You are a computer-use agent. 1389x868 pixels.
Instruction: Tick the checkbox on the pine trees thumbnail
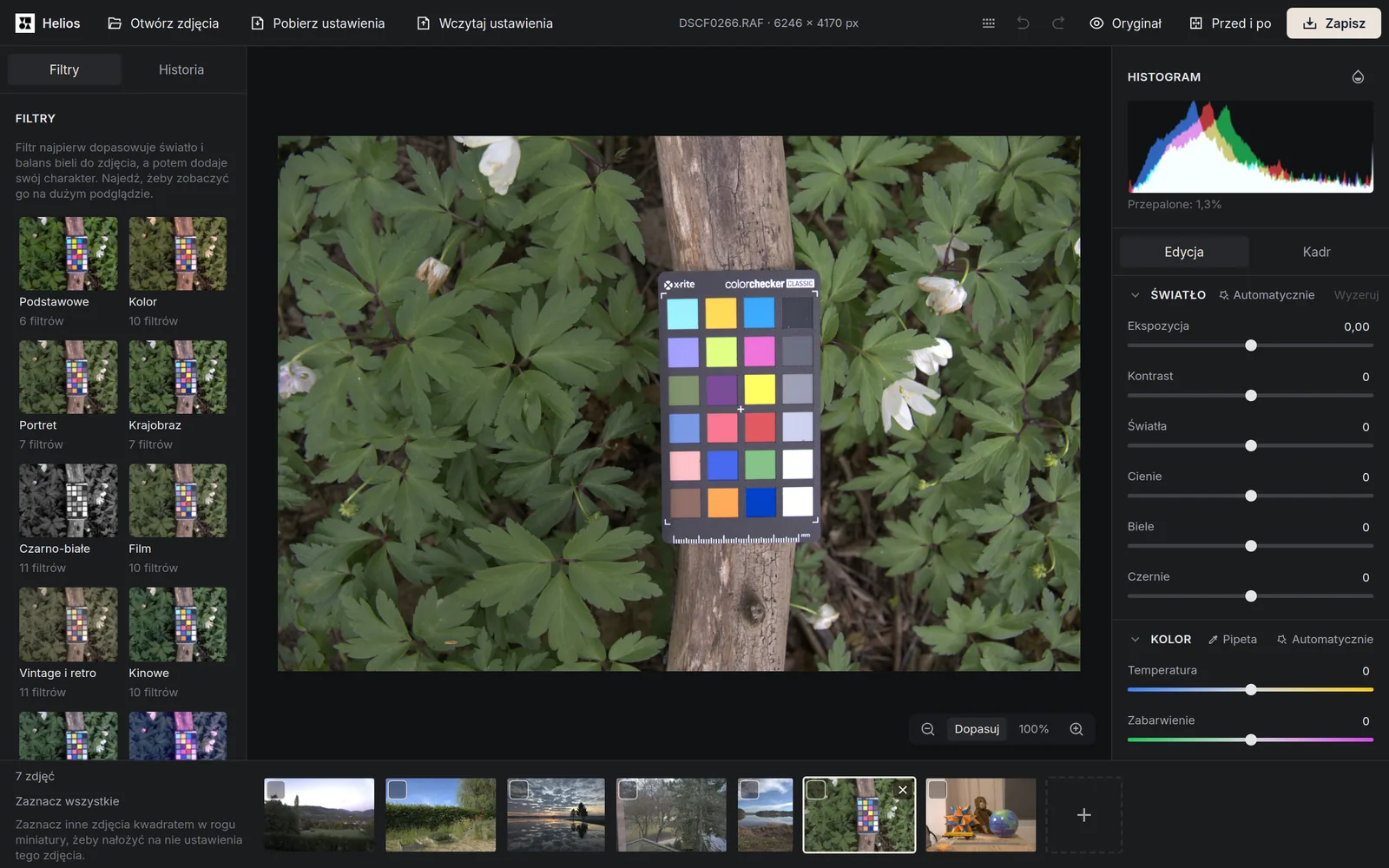click(629, 789)
